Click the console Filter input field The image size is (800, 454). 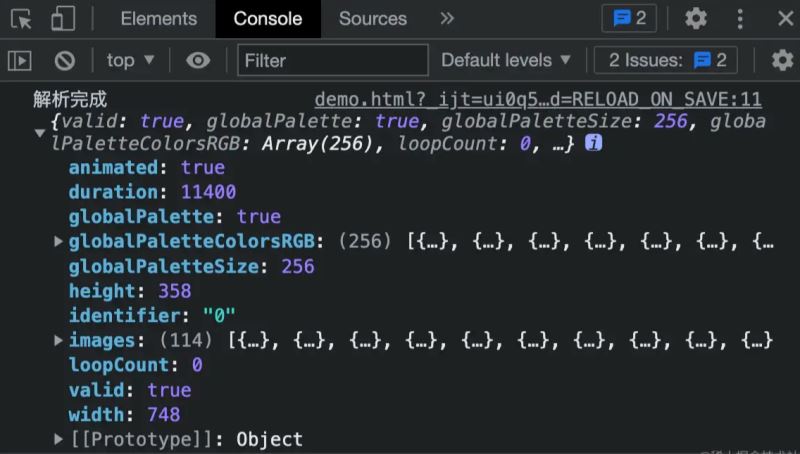[330, 61]
